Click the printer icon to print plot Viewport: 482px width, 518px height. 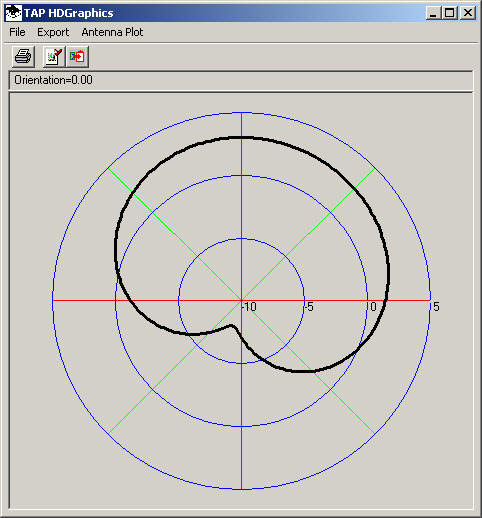tap(23, 56)
